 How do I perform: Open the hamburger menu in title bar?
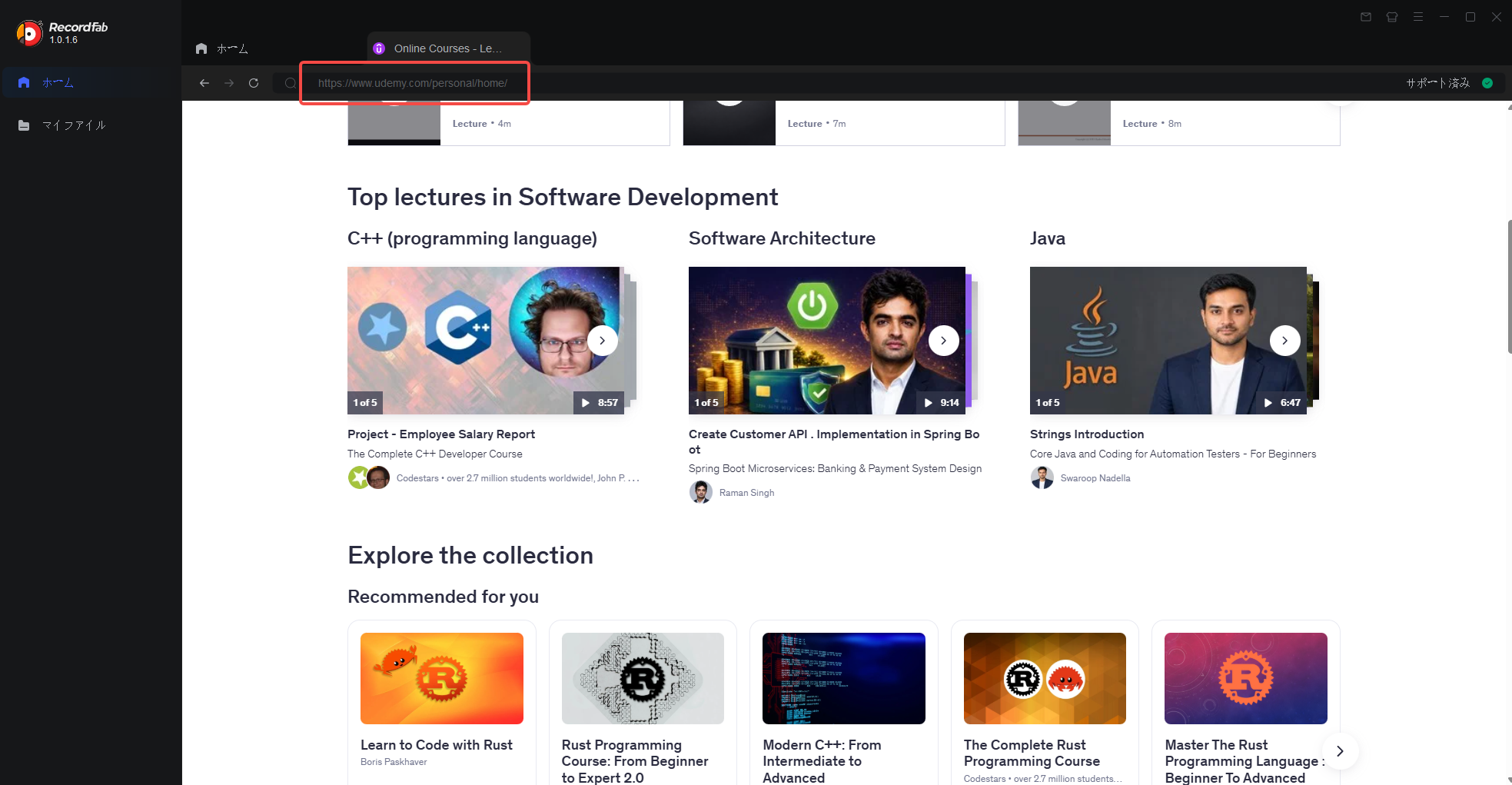pyautogui.click(x=1418, y=17)
